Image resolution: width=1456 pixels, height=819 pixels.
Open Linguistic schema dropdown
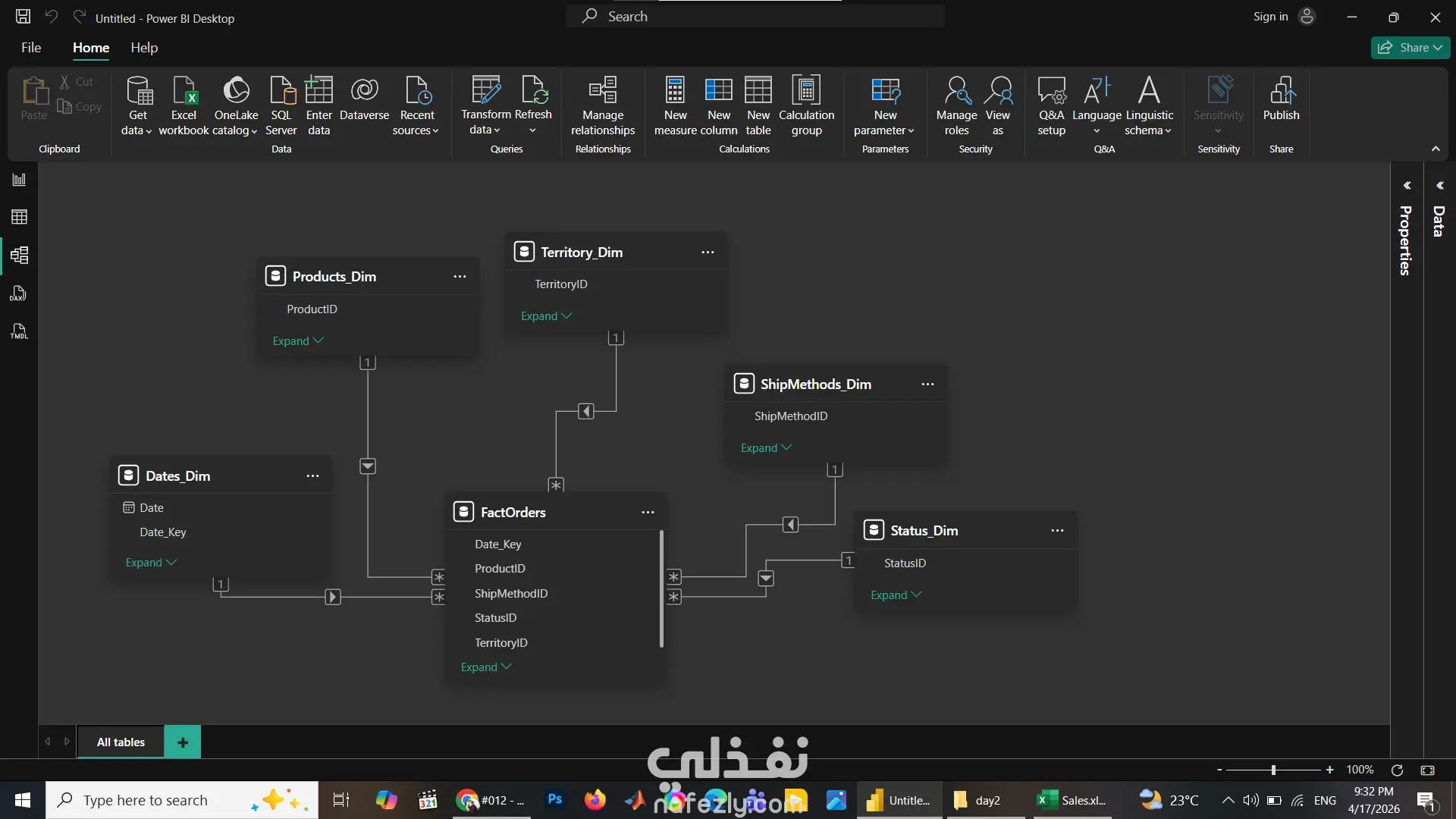[1149, 106]
